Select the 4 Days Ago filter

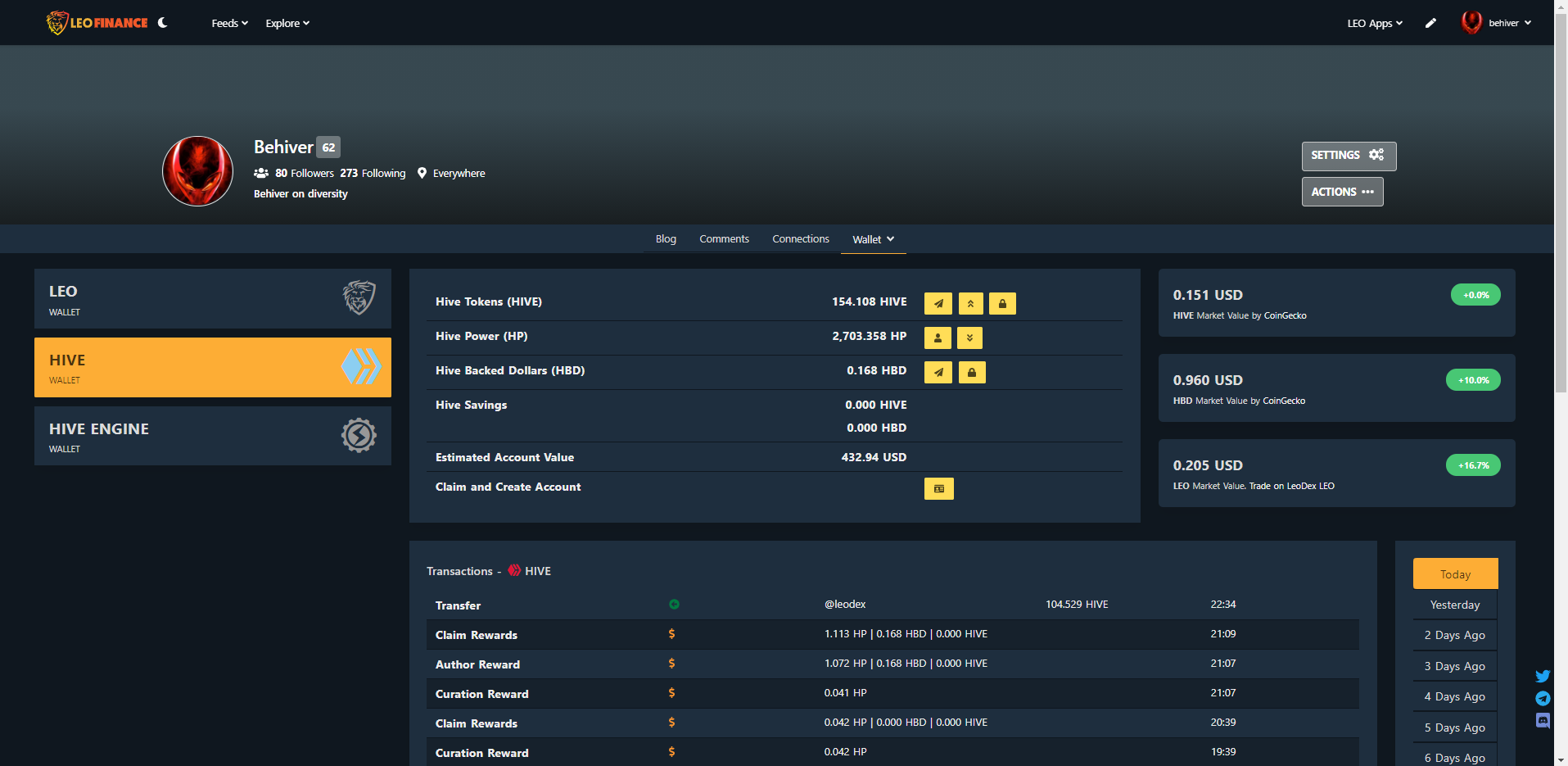click(x=1455, y=696)
